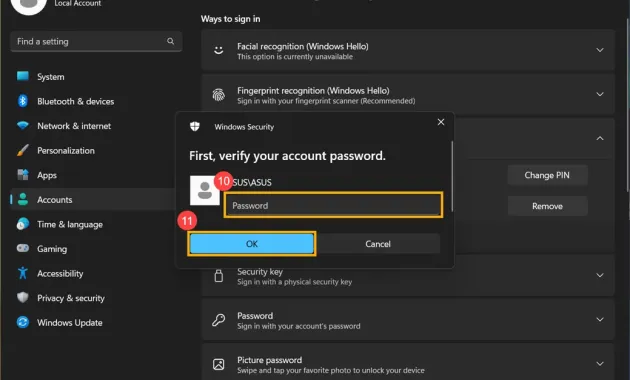The image size is (630, 380).
Task: Click the Time & language globe icon
Action: coord(23,224)
